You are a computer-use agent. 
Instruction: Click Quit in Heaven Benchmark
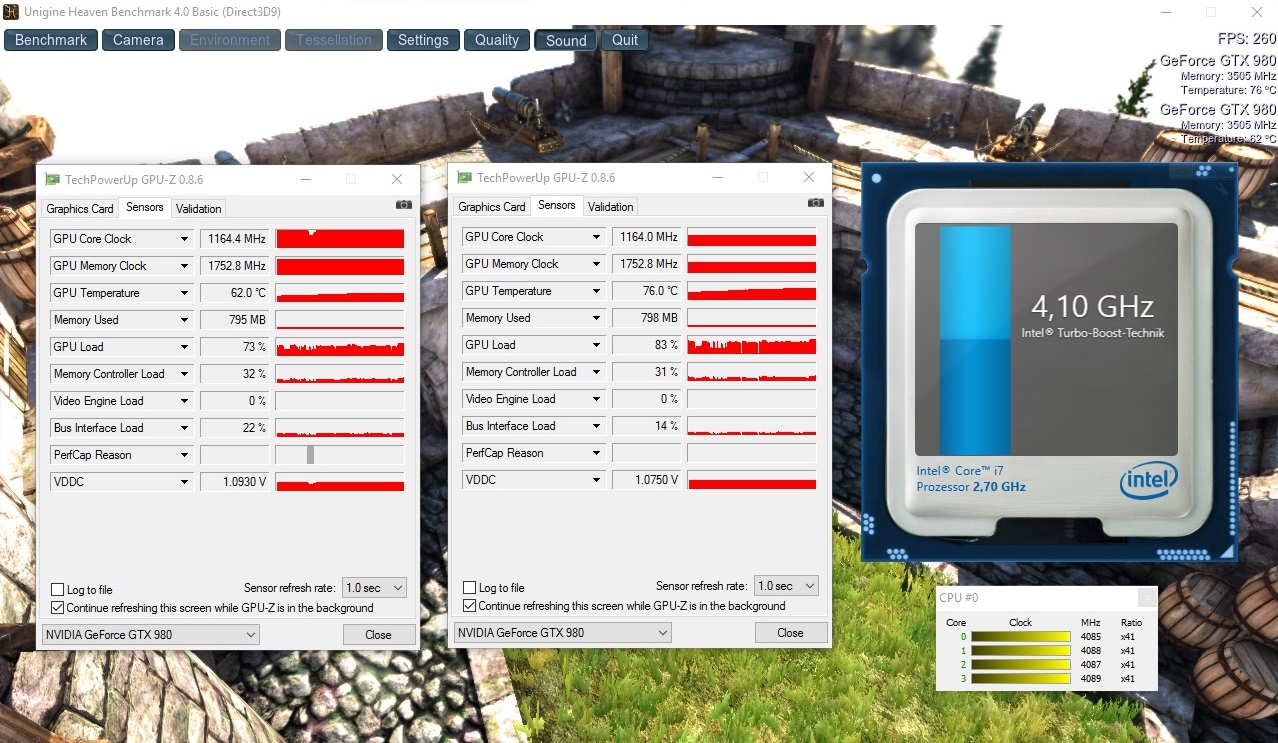[x=625, y=40]
